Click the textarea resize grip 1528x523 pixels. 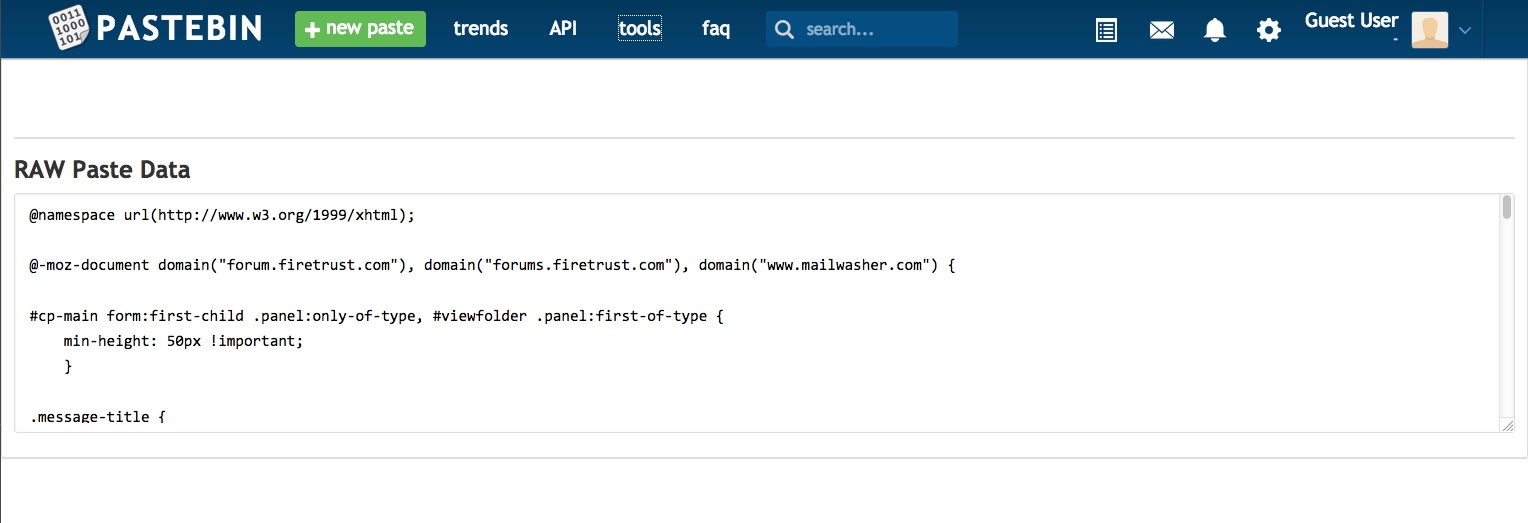point(1508,426)
